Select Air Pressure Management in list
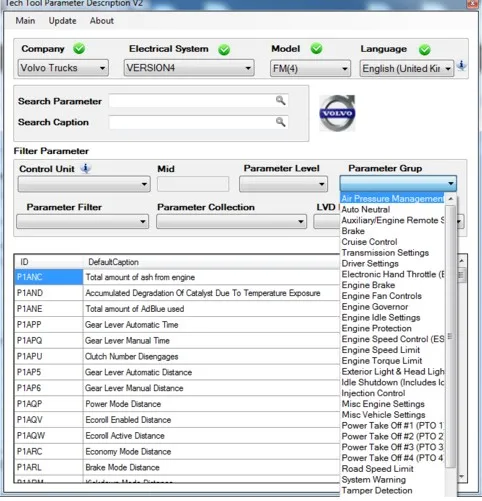This screenshot has height=501, width=482. pos(392,199)
